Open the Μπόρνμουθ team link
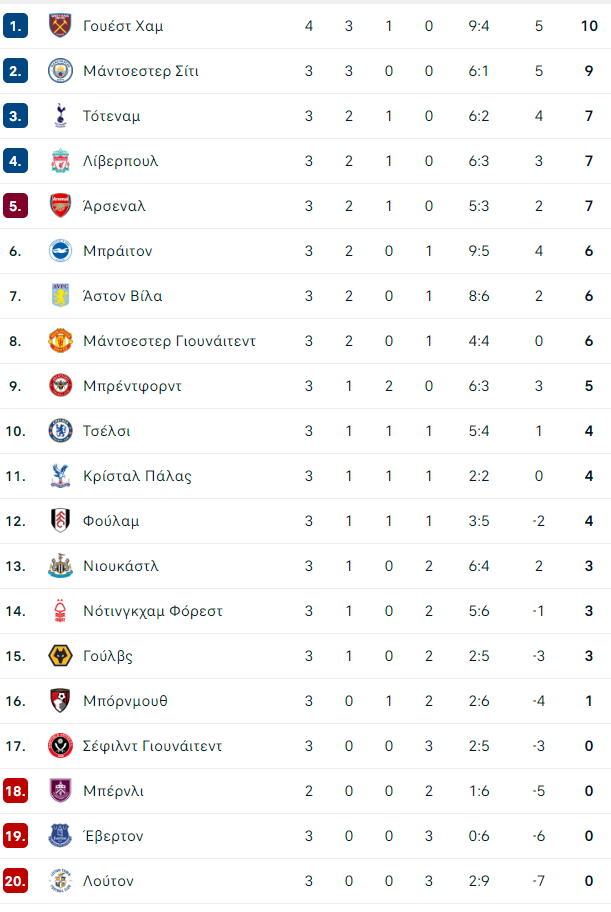The width and height of the screenshot is (611, 912). tap(125, 701)
